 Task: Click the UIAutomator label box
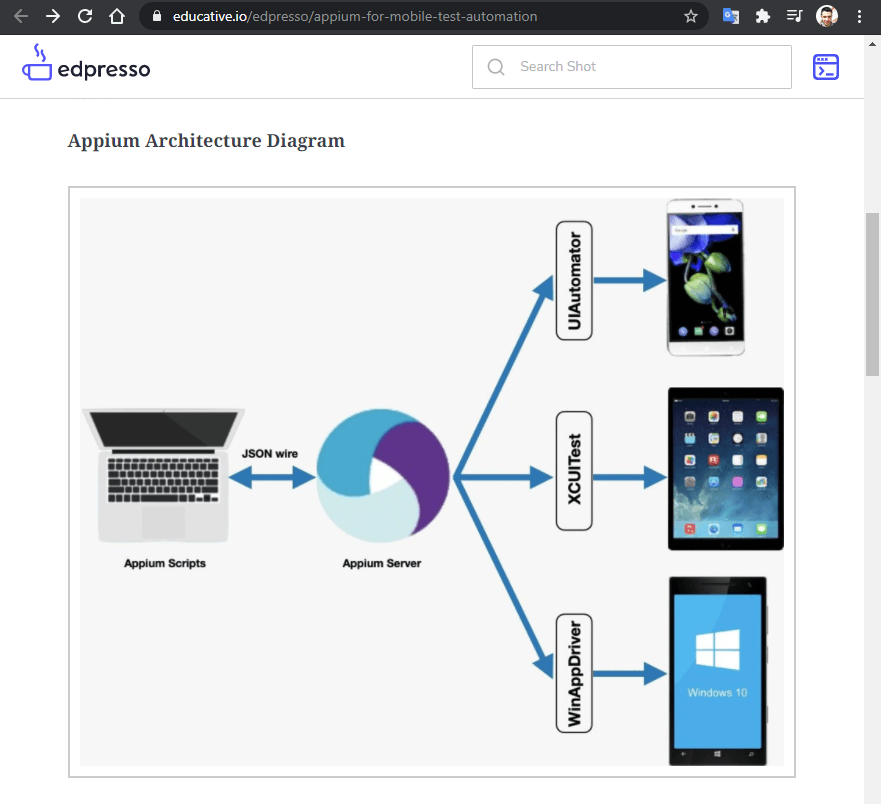tap(574, 280)
